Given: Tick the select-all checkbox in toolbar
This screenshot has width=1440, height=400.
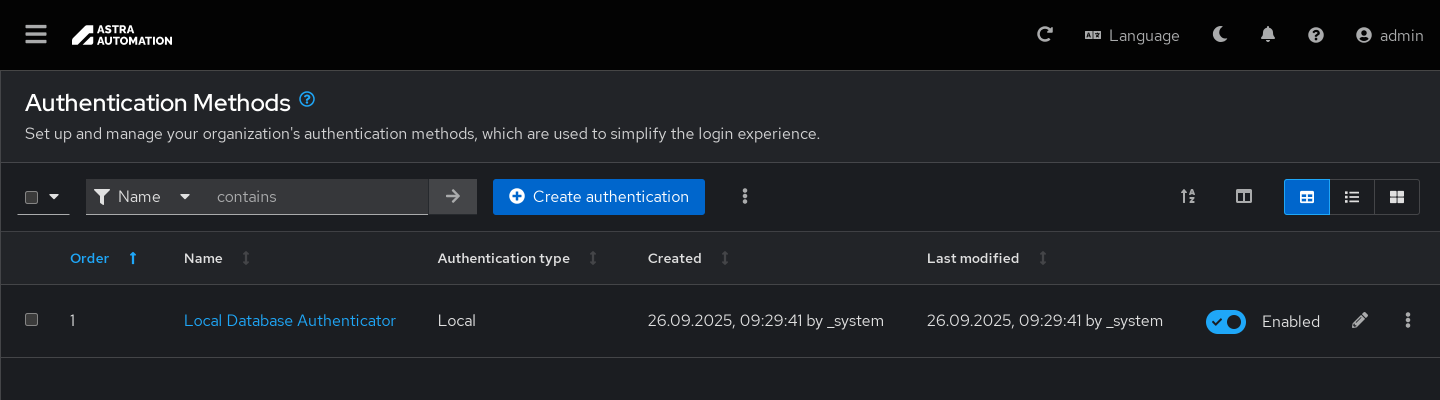Looking at the screenshot, I should point(32,197).
